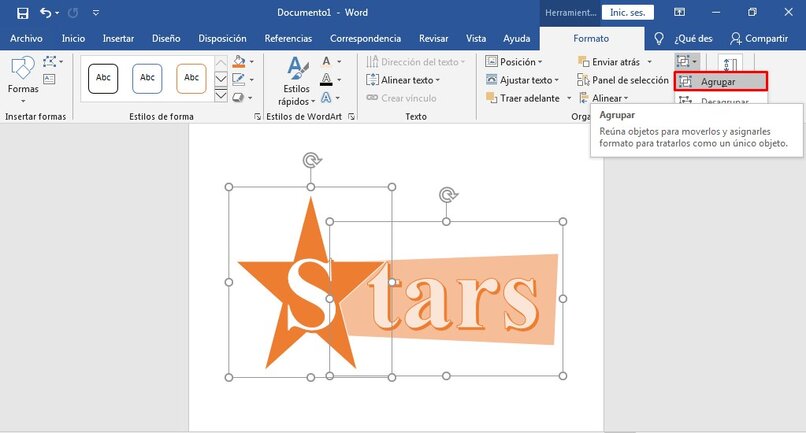Open the Ajustar texto dropdown
The width and height of the screenshot is (806, 433).
tap(522, 80)
